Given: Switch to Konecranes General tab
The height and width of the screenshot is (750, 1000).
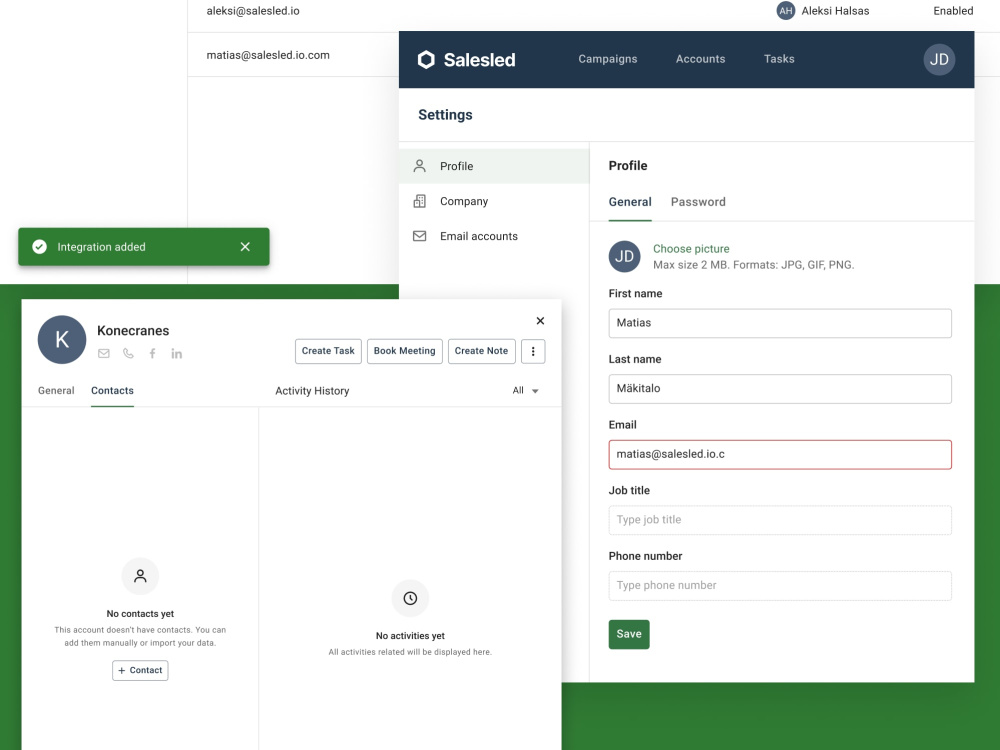Looking at the screenshot, I should coord(56,390).
